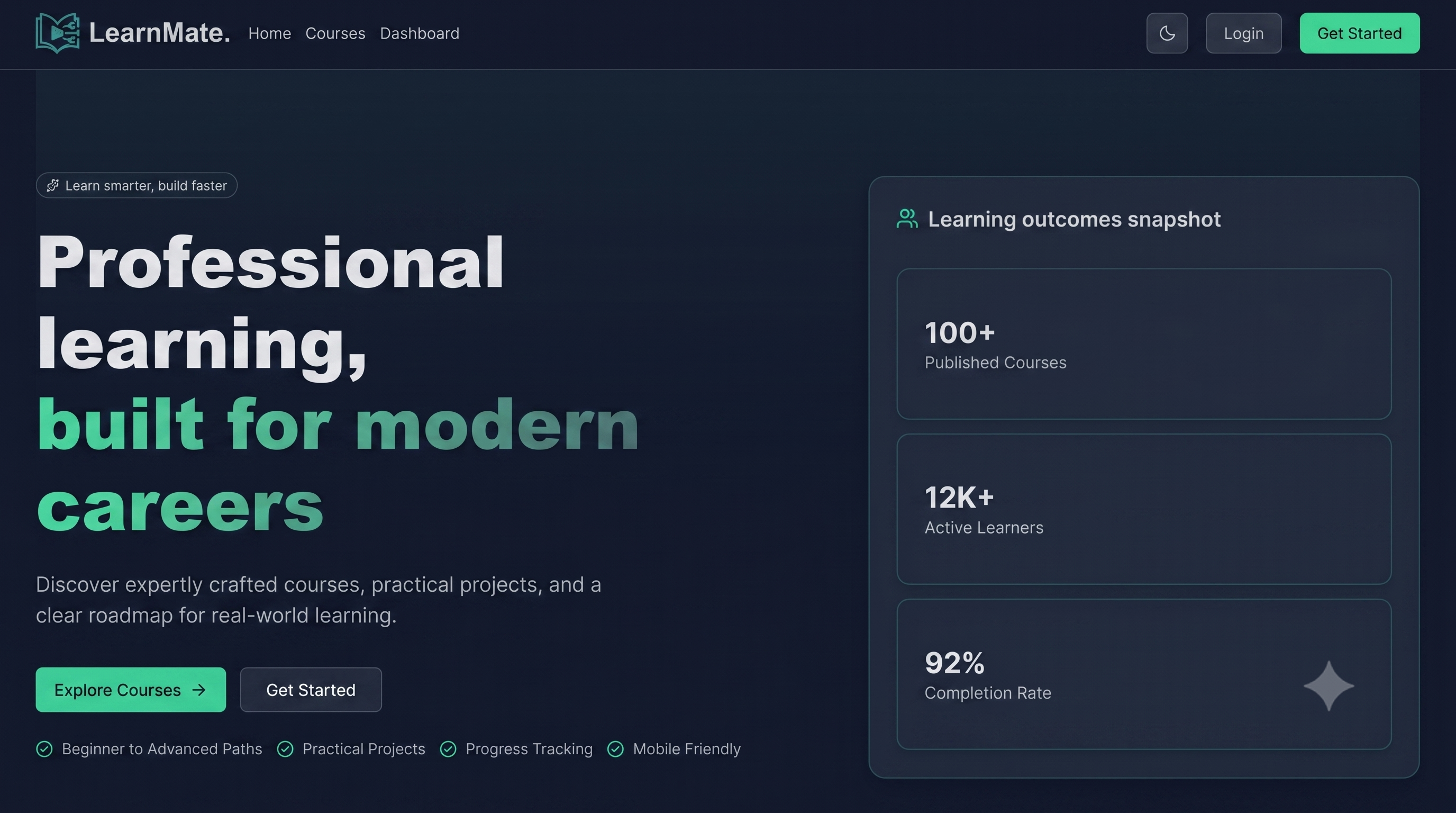The width and height of the screenshot is (1456, 813).
Task: Open the Home nav link
Action: coord(270,33)
